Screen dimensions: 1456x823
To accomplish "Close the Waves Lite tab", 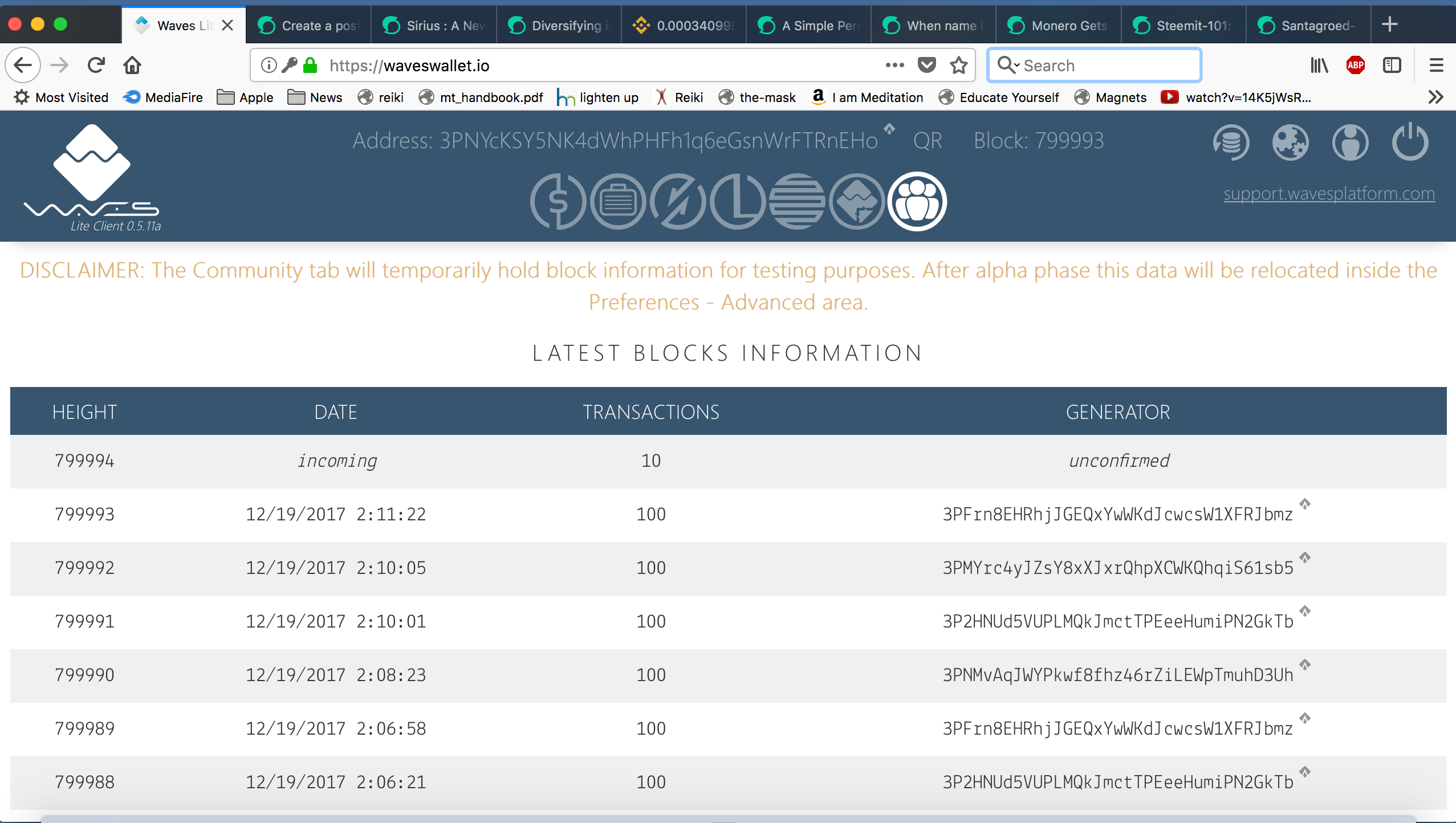I will (227, 25).
